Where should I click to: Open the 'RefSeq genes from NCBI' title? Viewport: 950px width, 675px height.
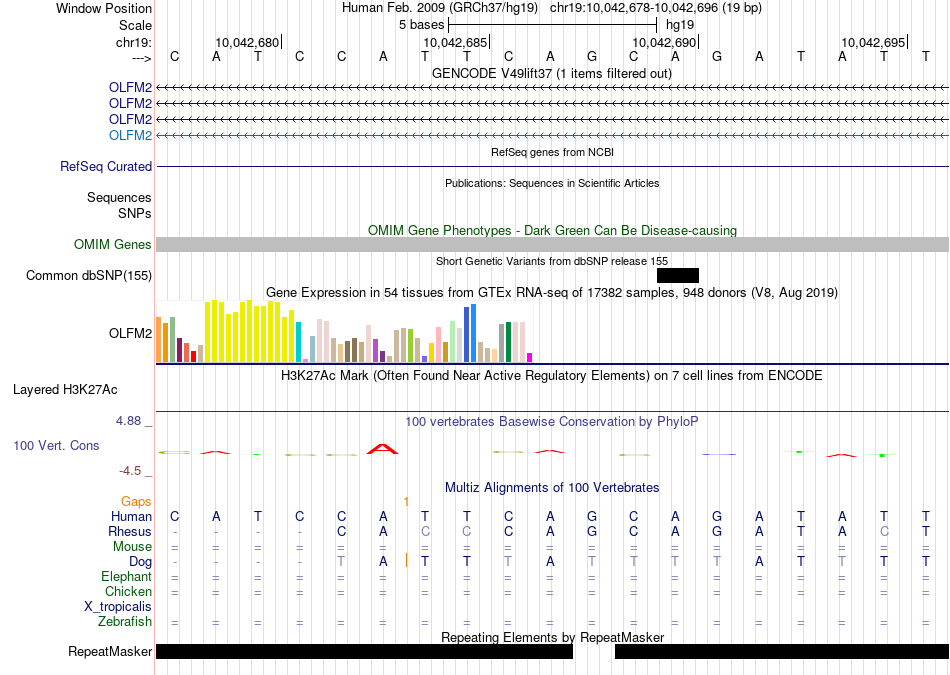[552, 152]
